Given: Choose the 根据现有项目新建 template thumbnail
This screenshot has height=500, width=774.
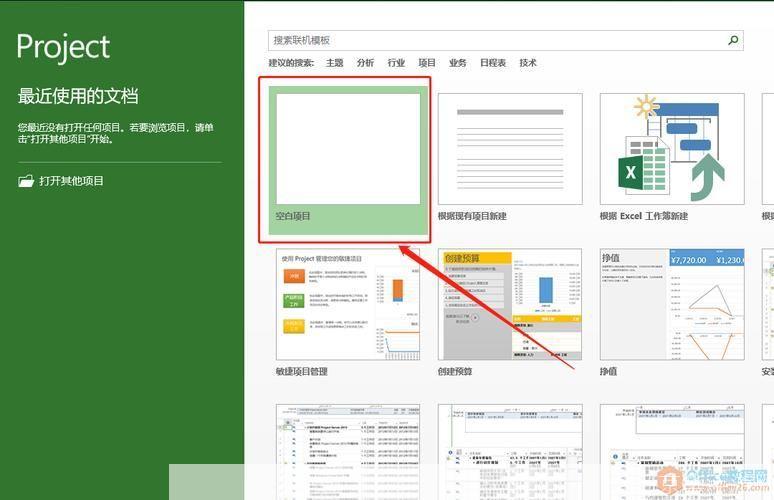Looking at the screenshot, I should [510, 149].
